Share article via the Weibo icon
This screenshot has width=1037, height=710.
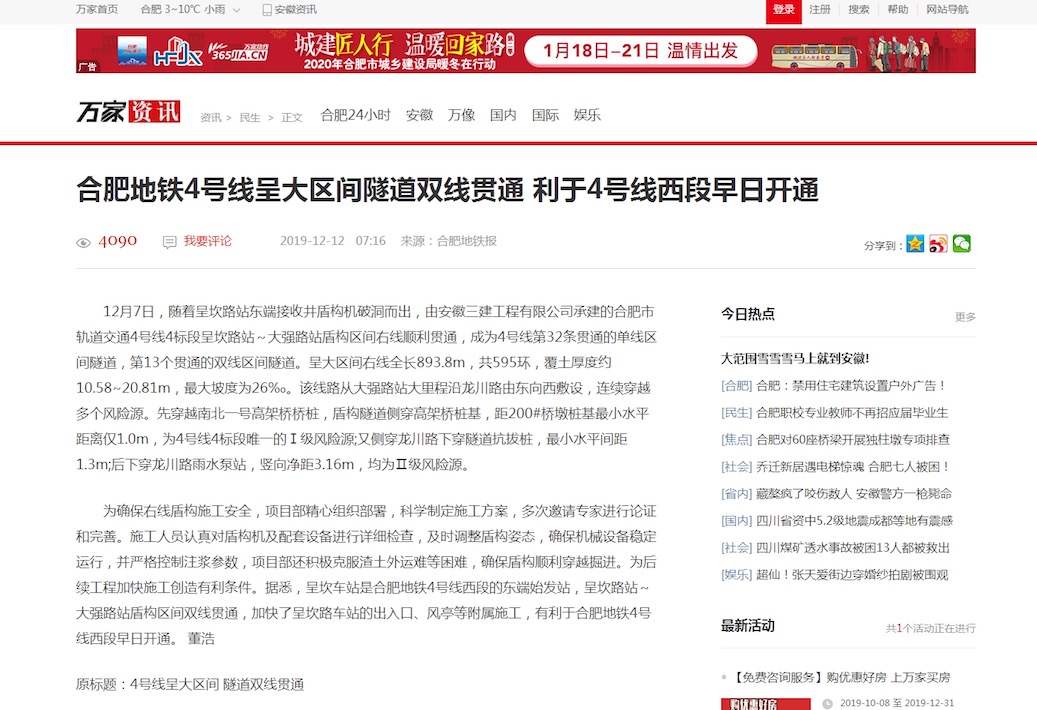click(938, 243)
